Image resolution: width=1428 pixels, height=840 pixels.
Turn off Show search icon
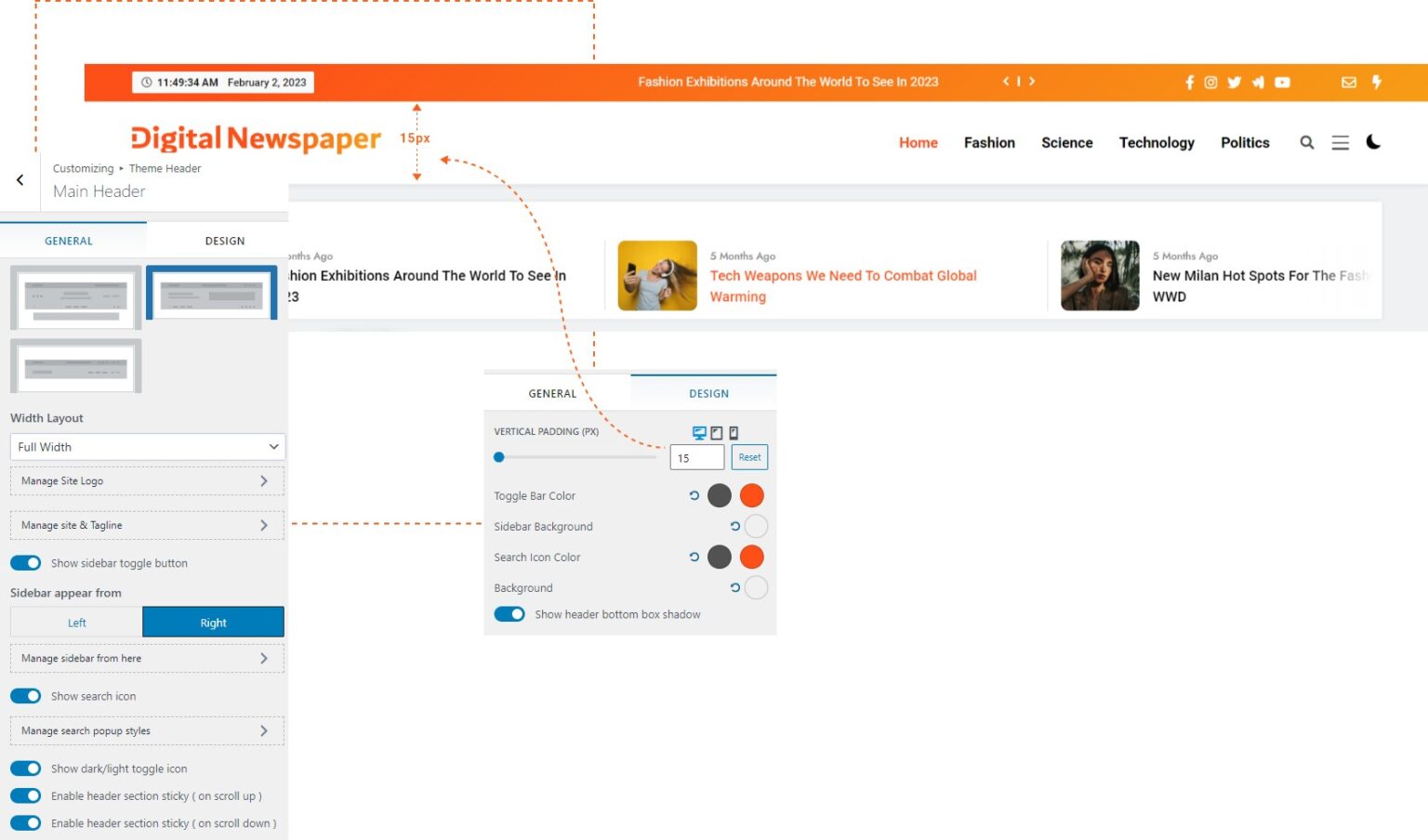[25, 695]
